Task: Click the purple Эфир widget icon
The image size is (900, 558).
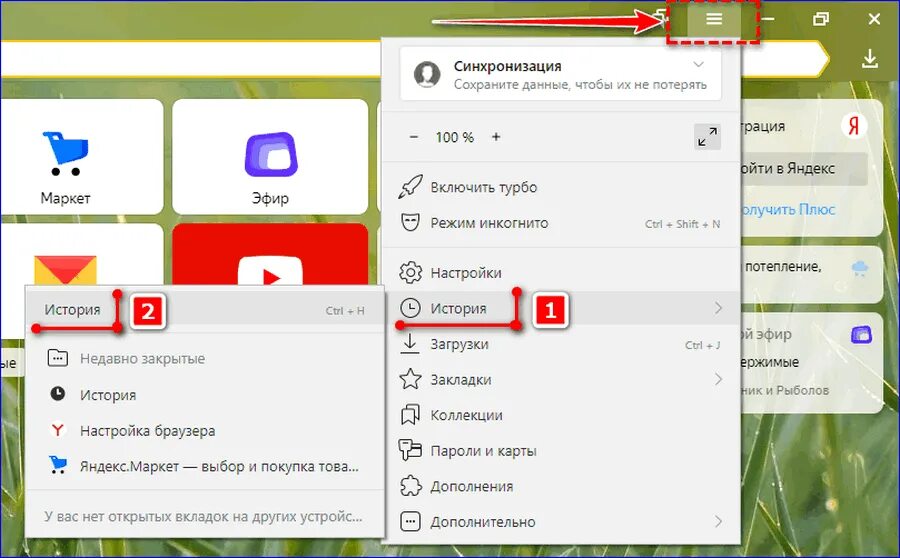Action: click(x=861, y=334)
